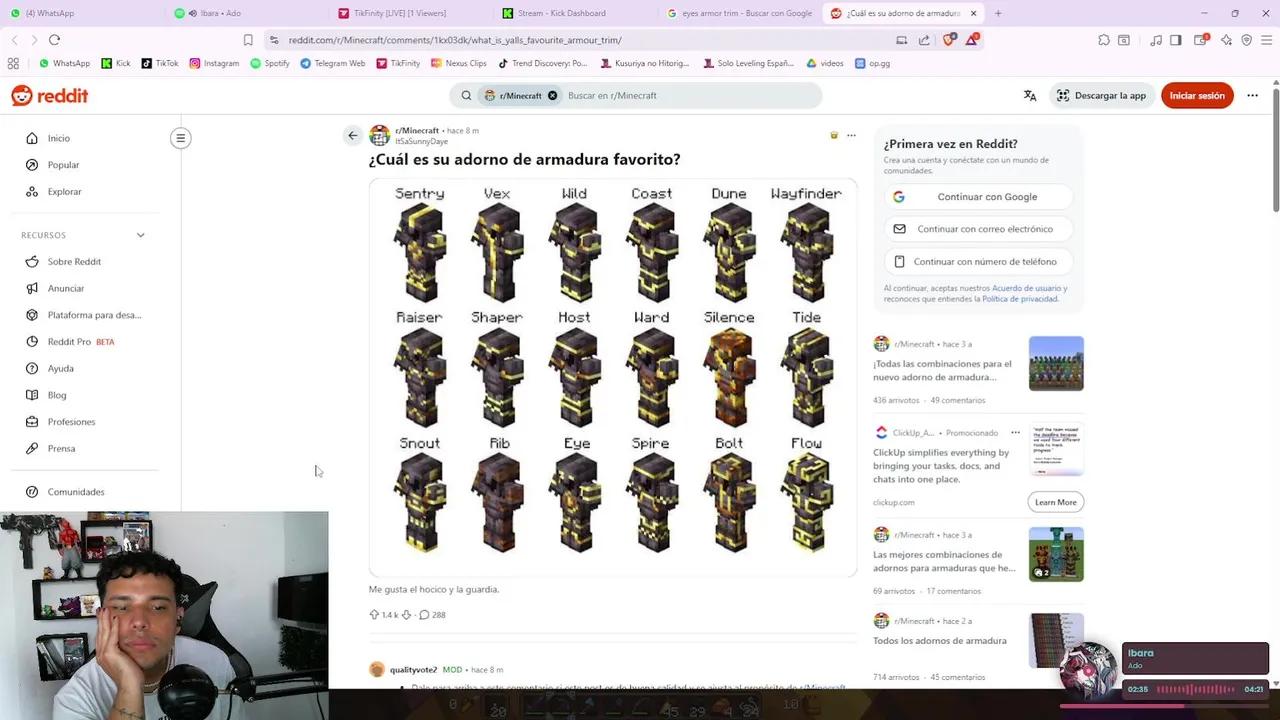Open the browser apps grid icon
This screenshot has height=720, width=1280.
click(x=13, y=63)
